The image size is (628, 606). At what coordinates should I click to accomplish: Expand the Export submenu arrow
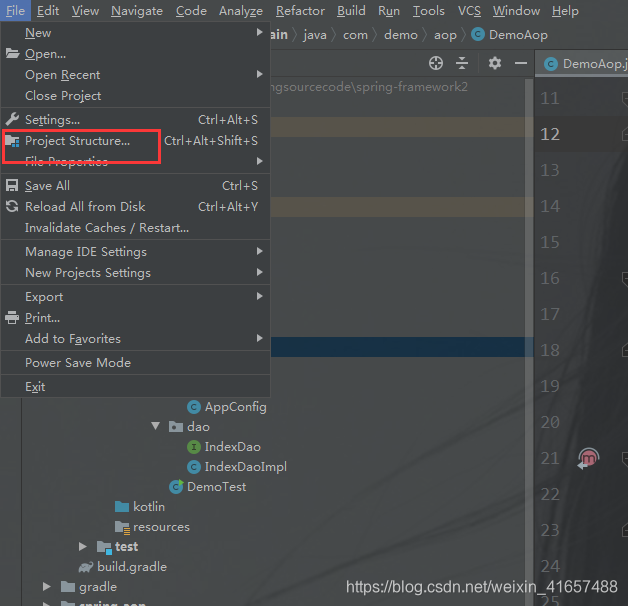[x=260, y=296]
